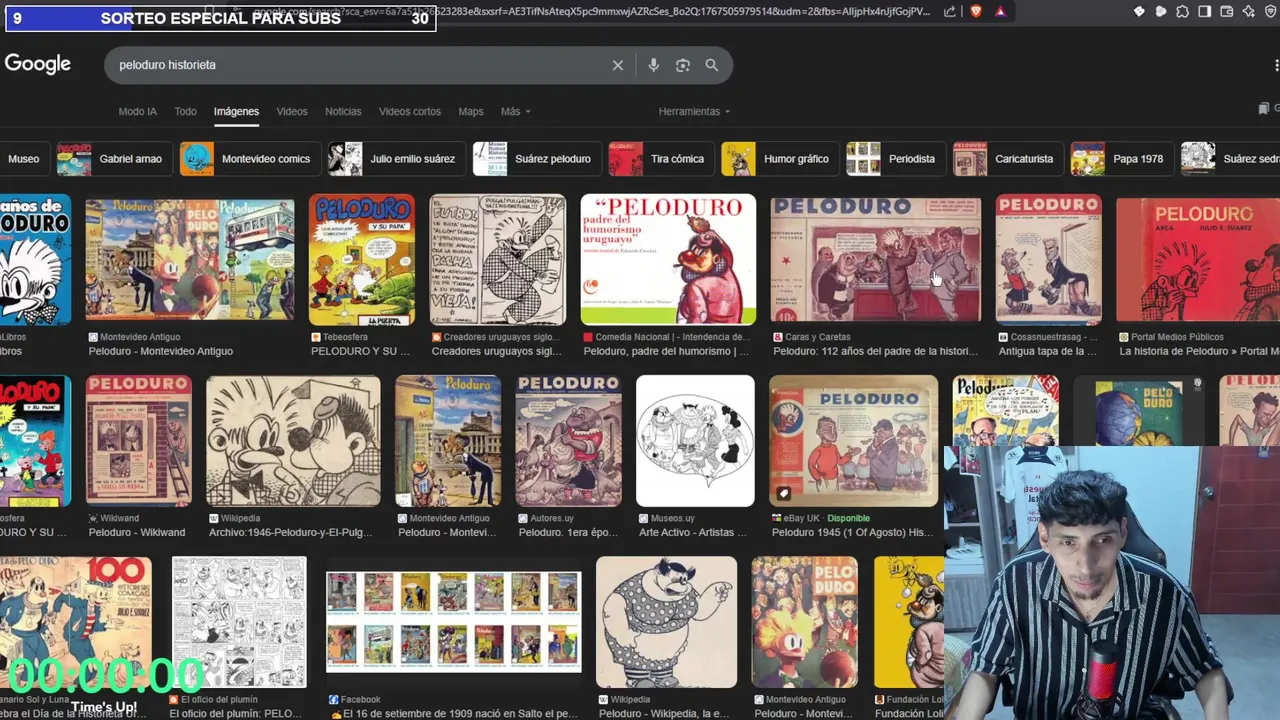Open the eBay 'Peloduro 1945' thumbnail

click(853, 441)
